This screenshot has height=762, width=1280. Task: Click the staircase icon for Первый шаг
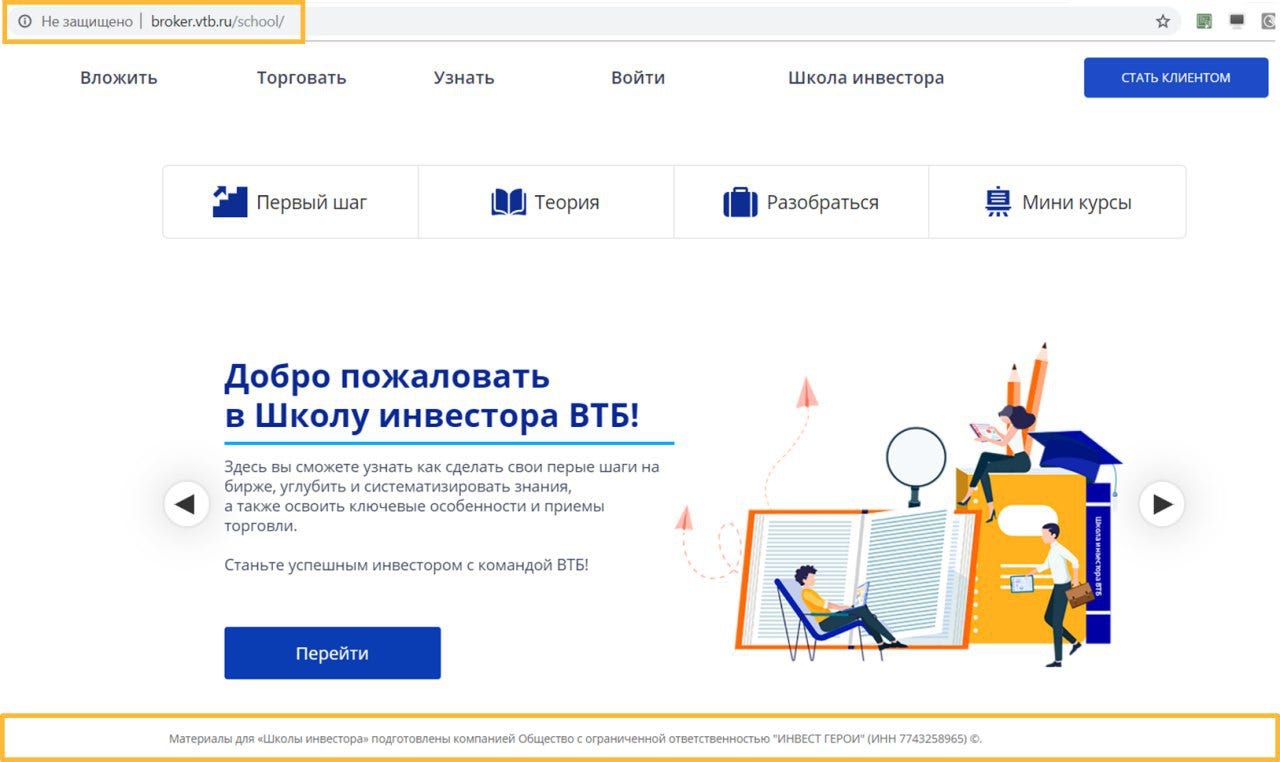click(x=230, y=202)
